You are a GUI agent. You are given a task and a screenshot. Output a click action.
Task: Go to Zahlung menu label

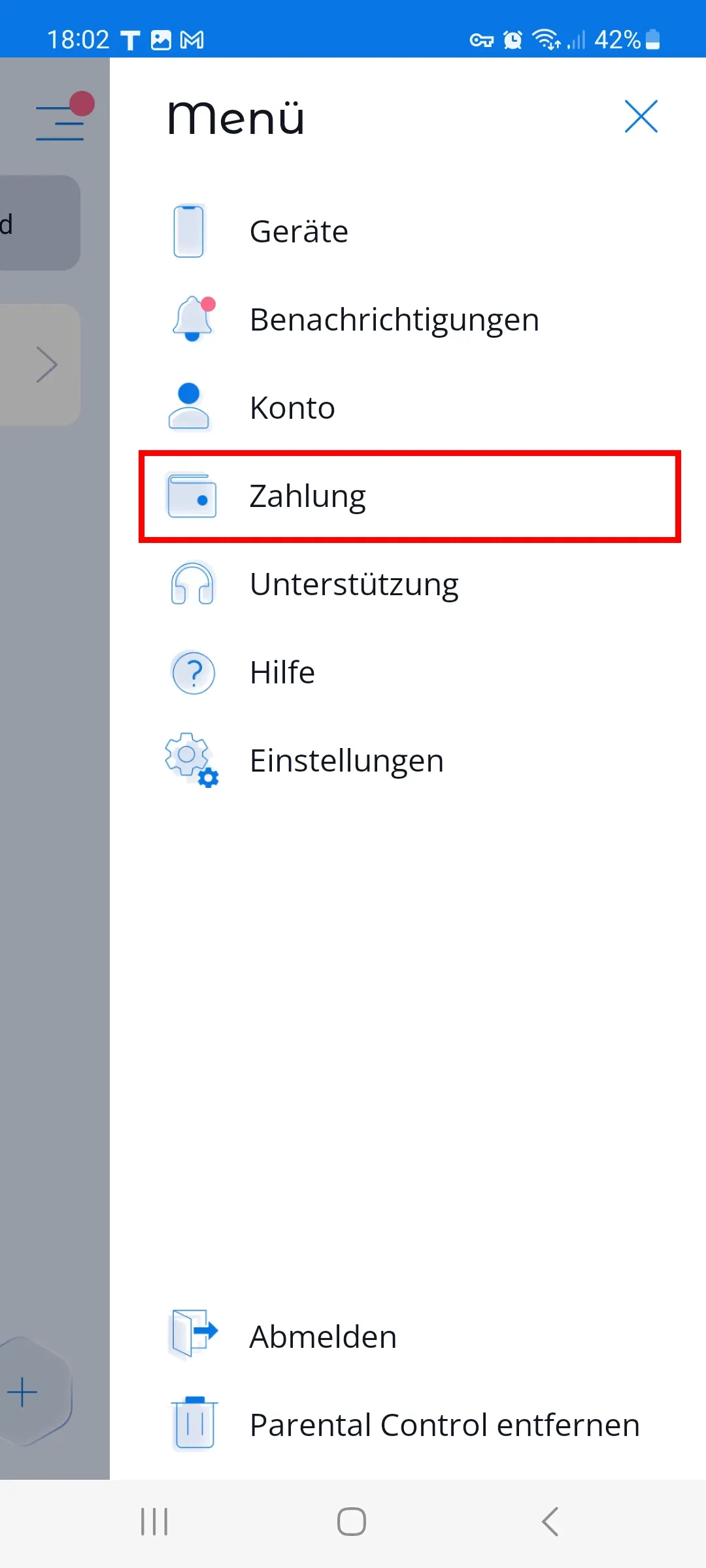coord(307,496)
